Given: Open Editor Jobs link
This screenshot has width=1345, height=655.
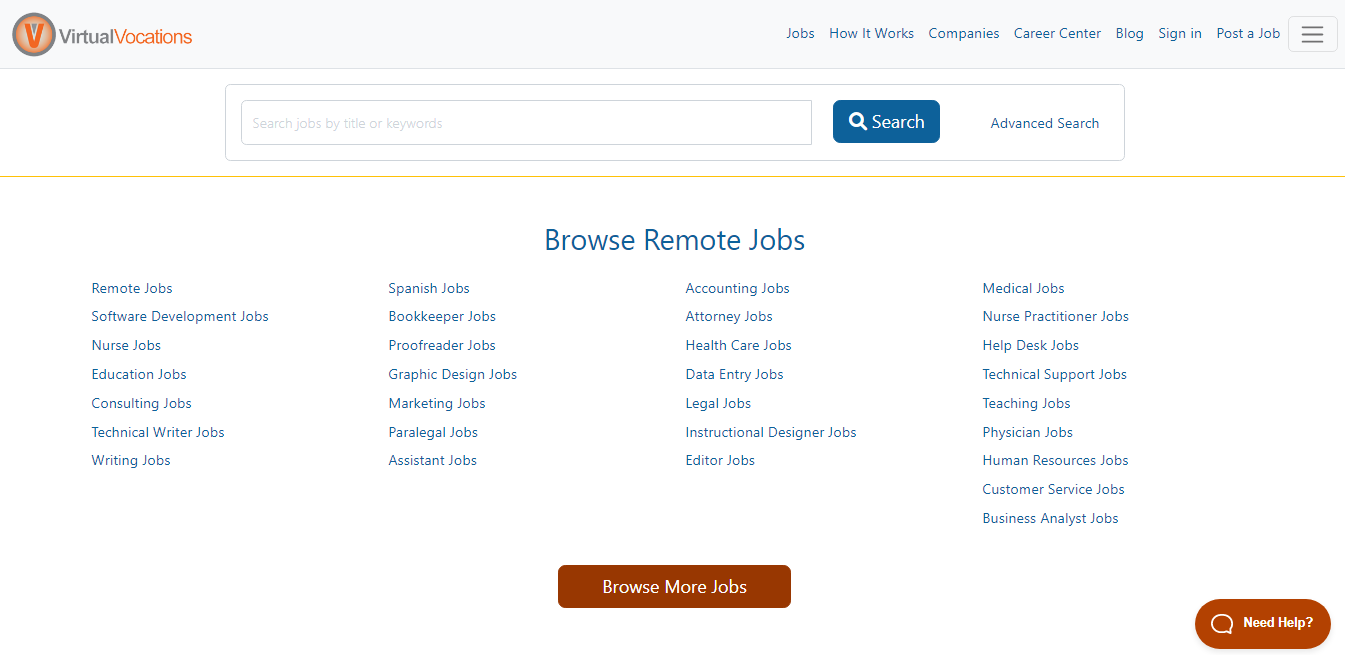Looking at the screenshot, I should pyautogui.click(x=720, y=460).
